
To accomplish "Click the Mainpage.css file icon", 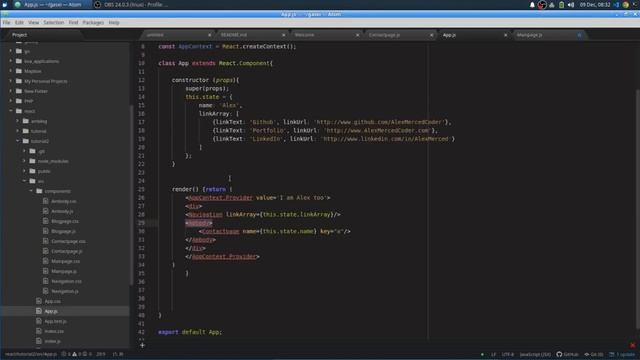I will pyautogui.click(x=46, y=261).
